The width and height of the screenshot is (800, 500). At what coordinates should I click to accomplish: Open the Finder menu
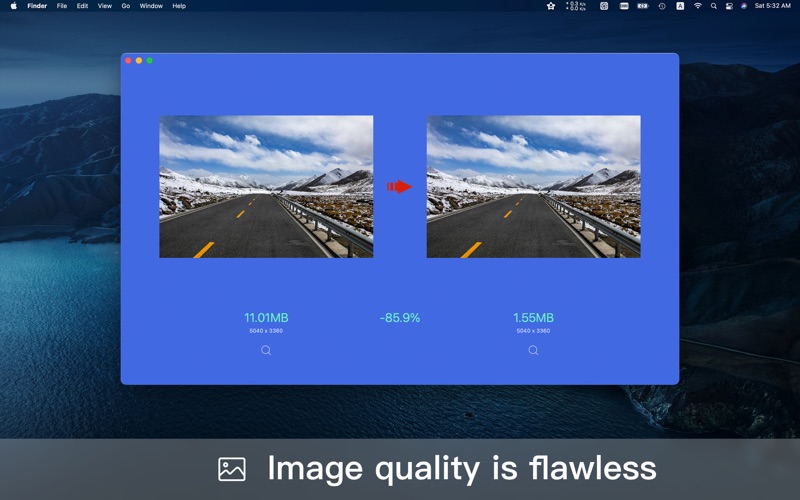[x=37, y=6]
